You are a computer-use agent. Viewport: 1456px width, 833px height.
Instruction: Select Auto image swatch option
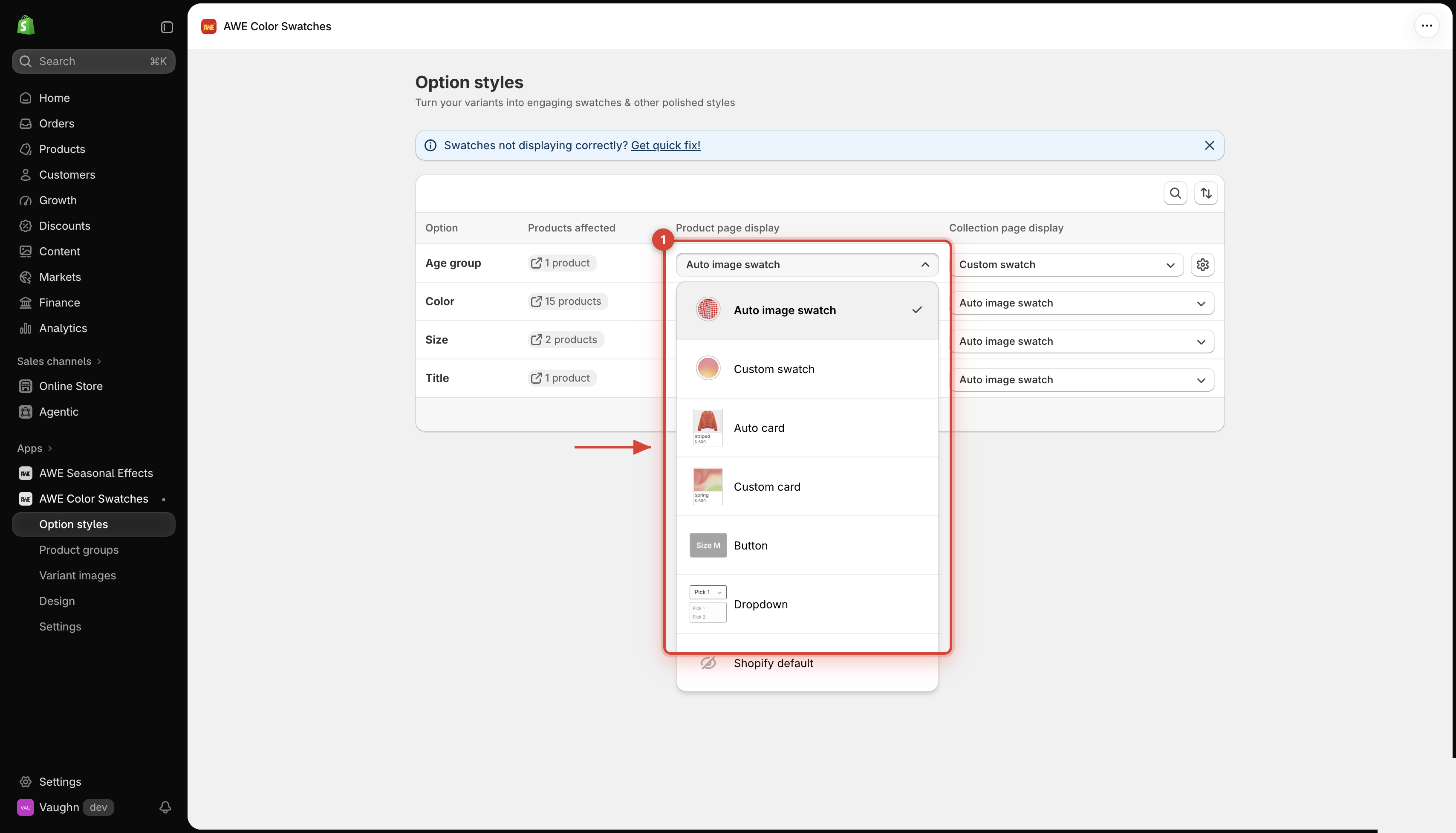807,310
